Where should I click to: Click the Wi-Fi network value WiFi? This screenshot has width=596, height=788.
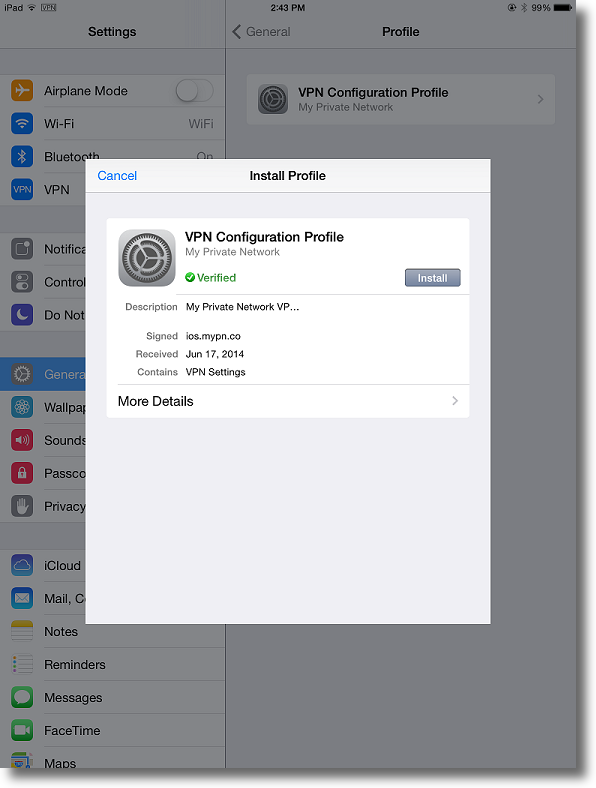pyautogui.click(x=201, y=124)
